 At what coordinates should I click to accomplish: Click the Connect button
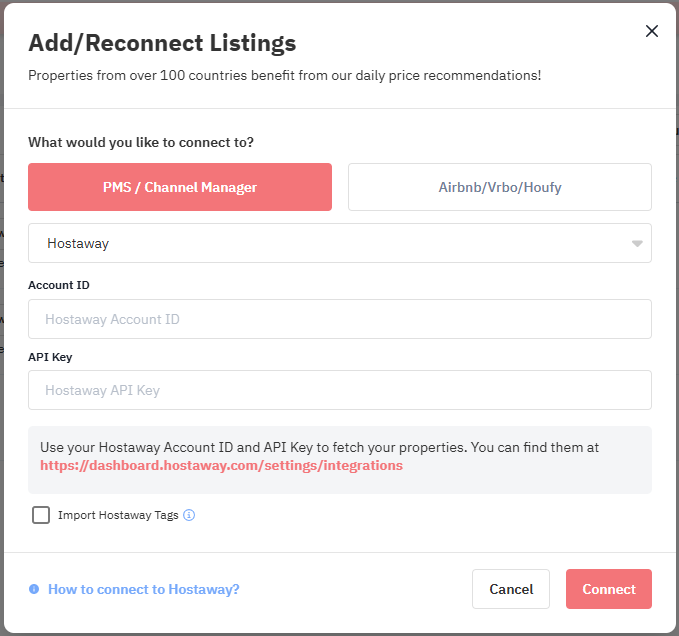coord(608,589)
